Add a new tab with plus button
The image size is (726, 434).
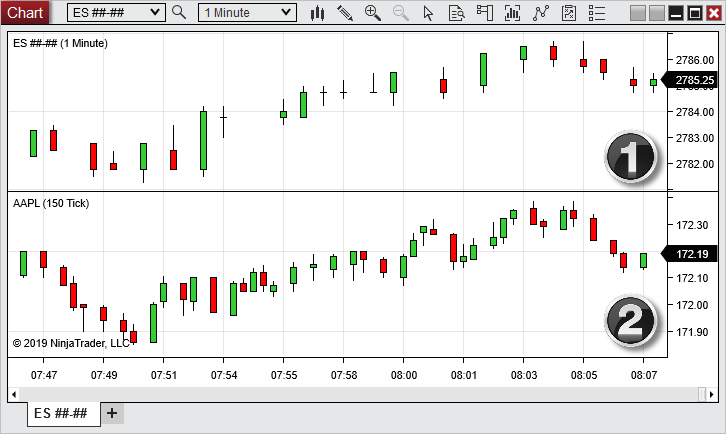[x=112, y=414]
